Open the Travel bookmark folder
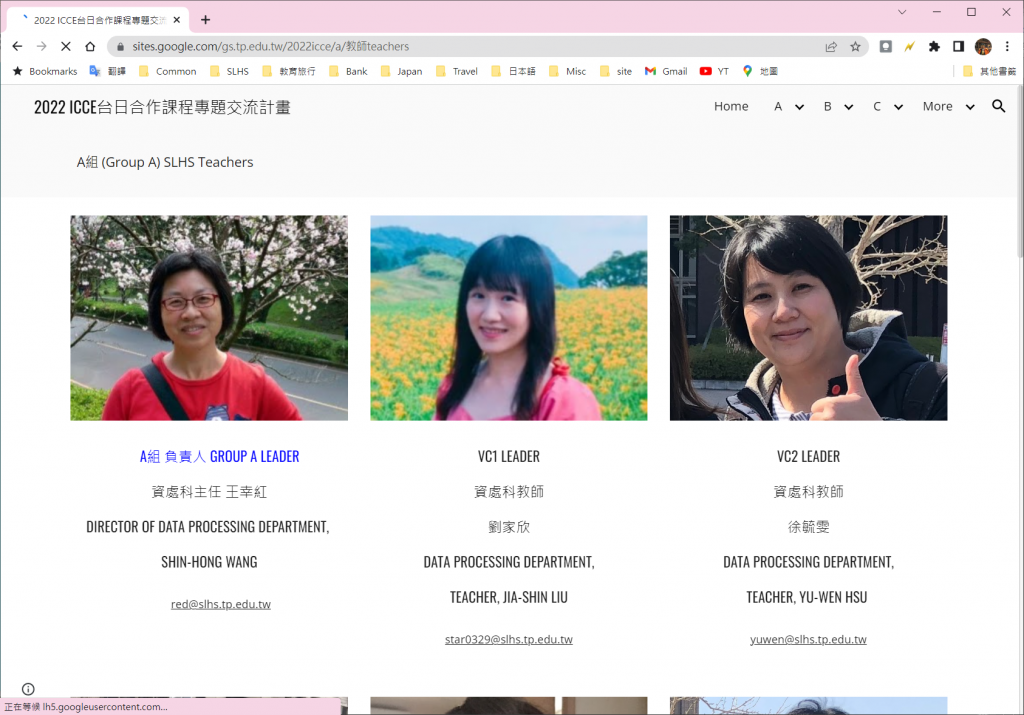This screenshot has height=715, width=1024. (x=457, y=71)
